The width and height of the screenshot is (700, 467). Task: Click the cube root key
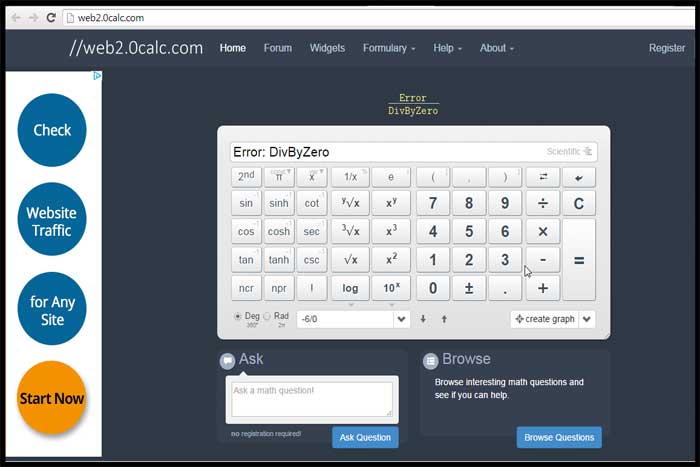pyautogui.click(x=350, y=232)
